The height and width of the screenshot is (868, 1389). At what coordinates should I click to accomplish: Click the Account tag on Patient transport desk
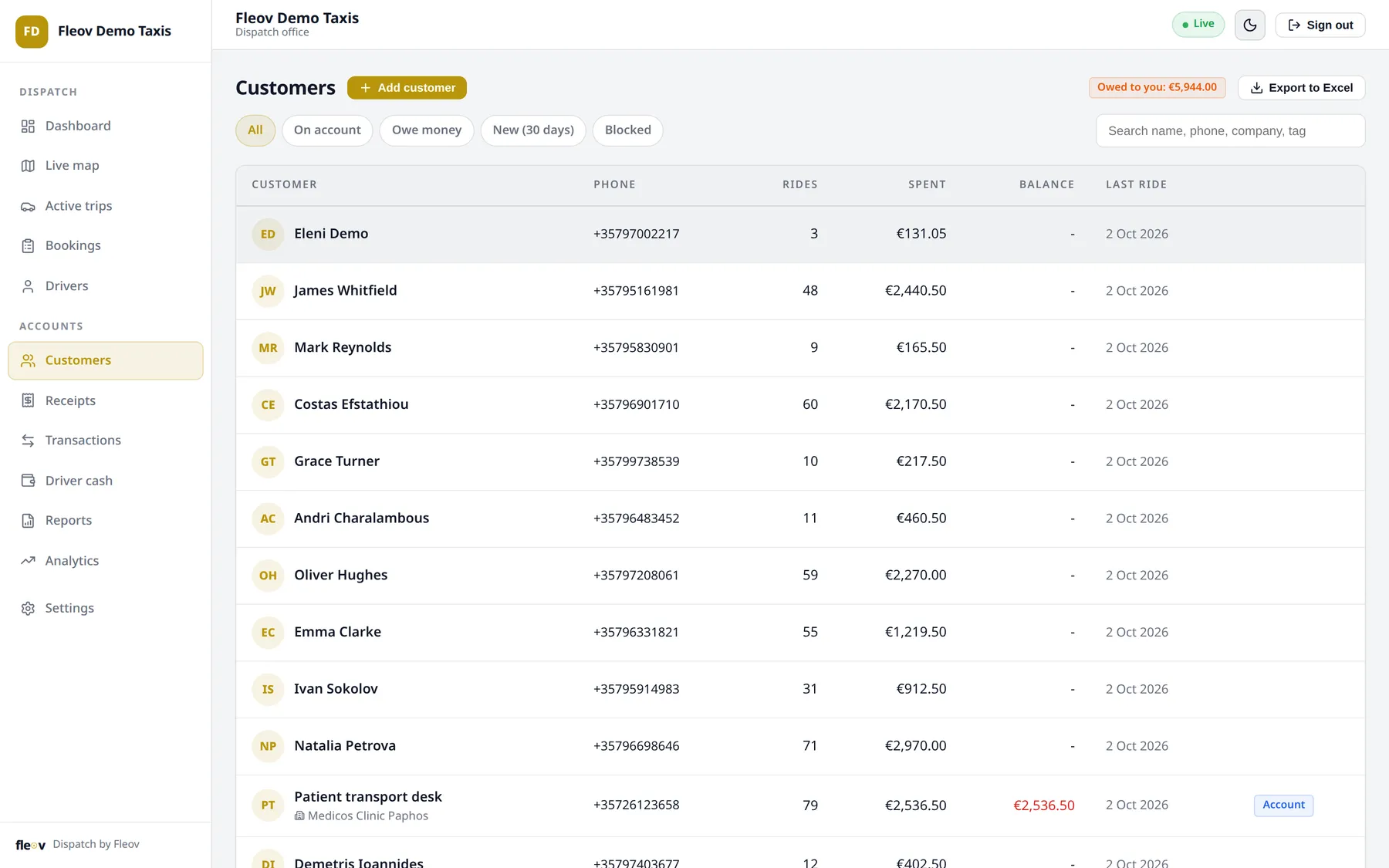click(1283, 805)
